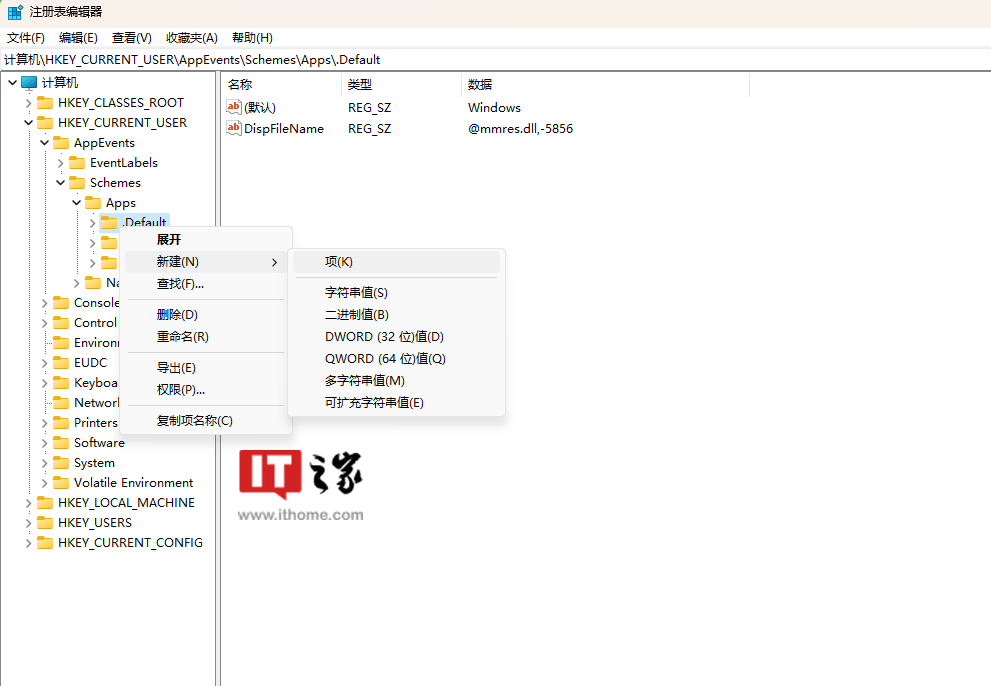Choose 权限(P)... in the context menu
Image resolution: width=991 pixels, height=686 pixels.
point(208,390)
